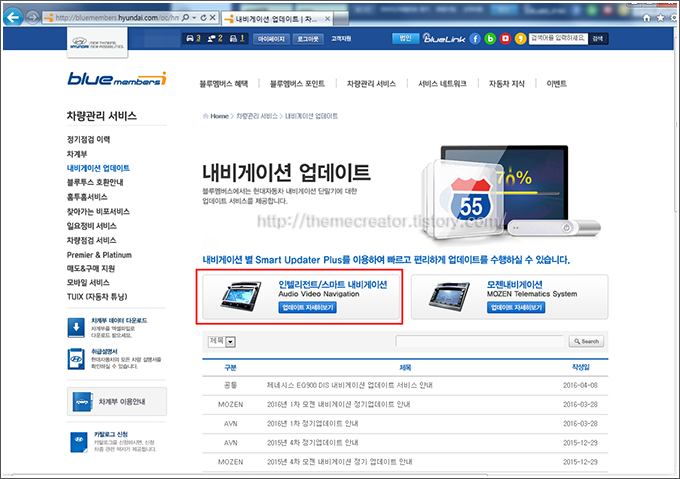
Task: Click the board search text field
Action: [x=479, y=341]
